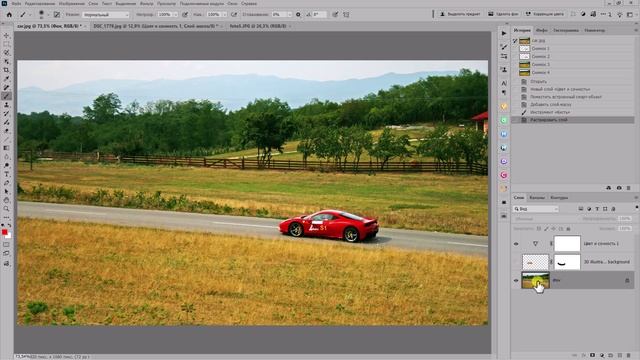This screenshot has width=640, height=360.
Task: Add layer mask at Layers panel bottom
Action: point(593,355)
